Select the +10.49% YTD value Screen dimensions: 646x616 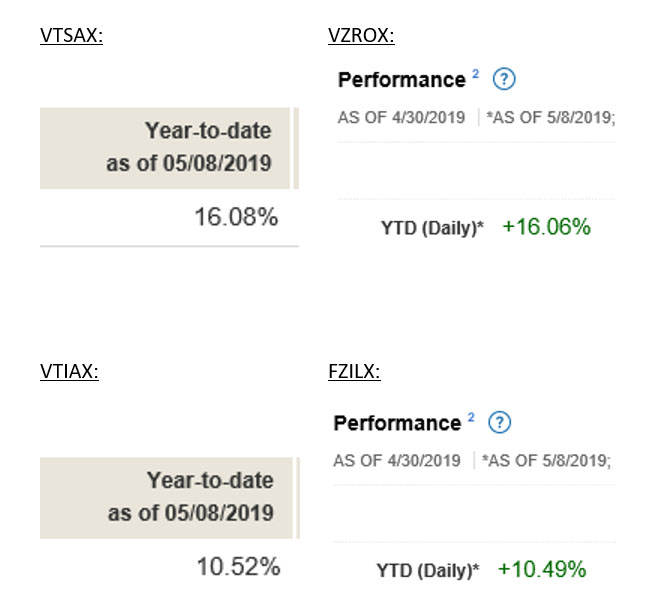tap(542, 569)
